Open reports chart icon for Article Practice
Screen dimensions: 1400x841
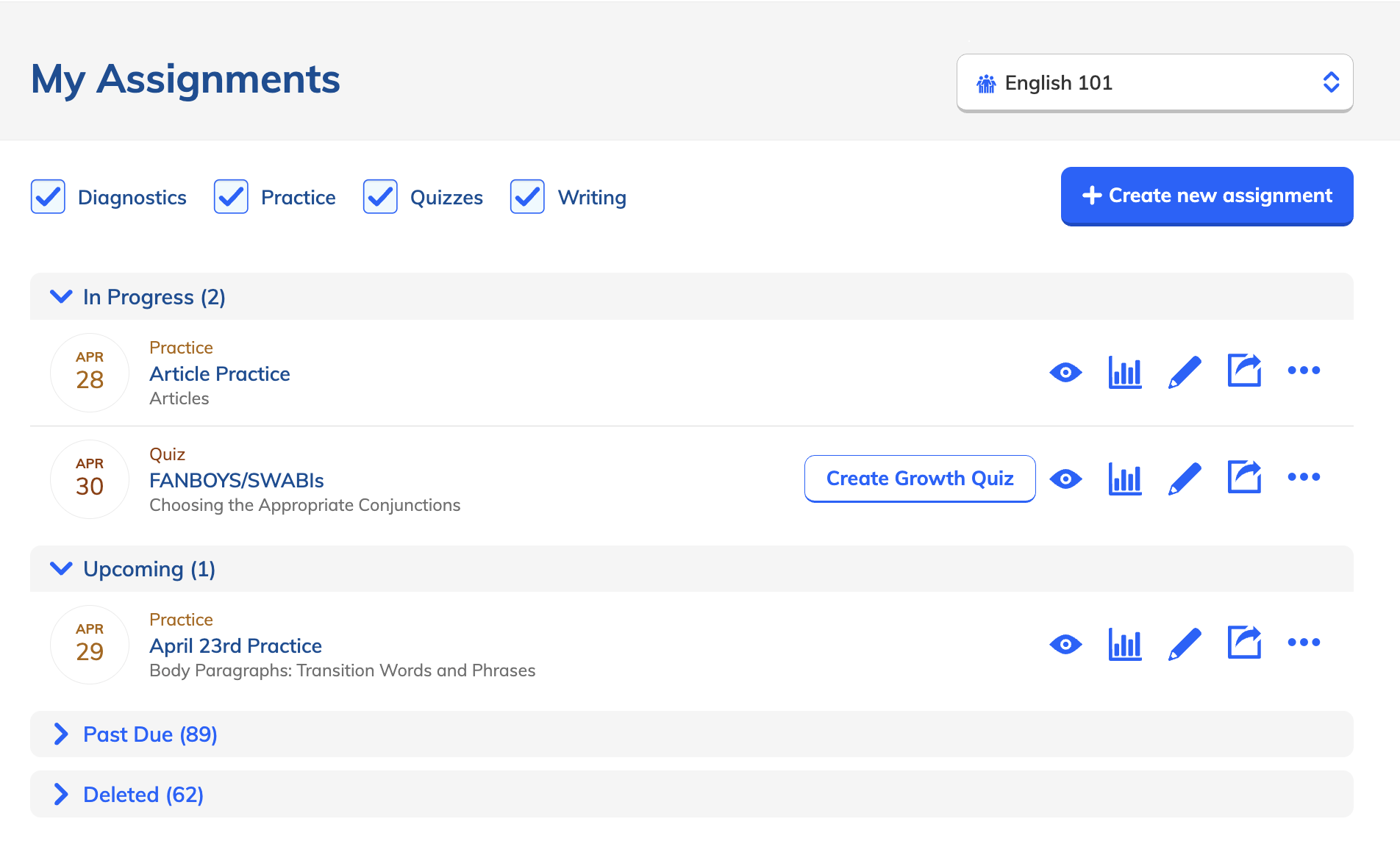point(1125,372)
